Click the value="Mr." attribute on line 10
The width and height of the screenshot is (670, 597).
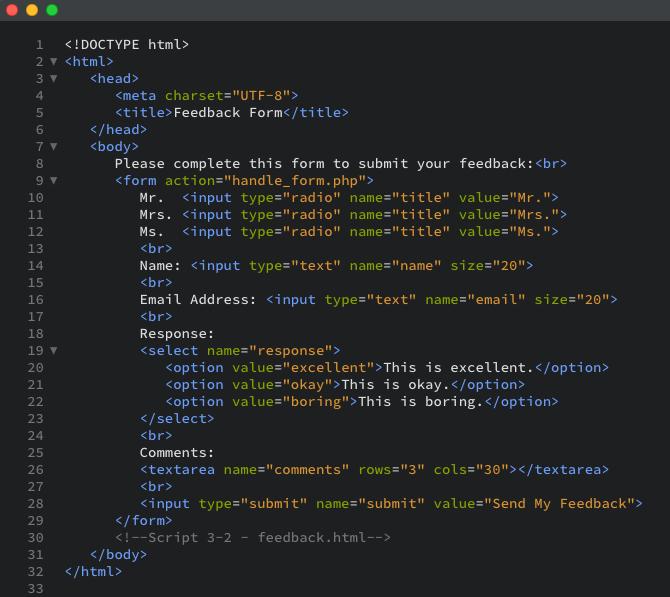(x=504, y=197)
